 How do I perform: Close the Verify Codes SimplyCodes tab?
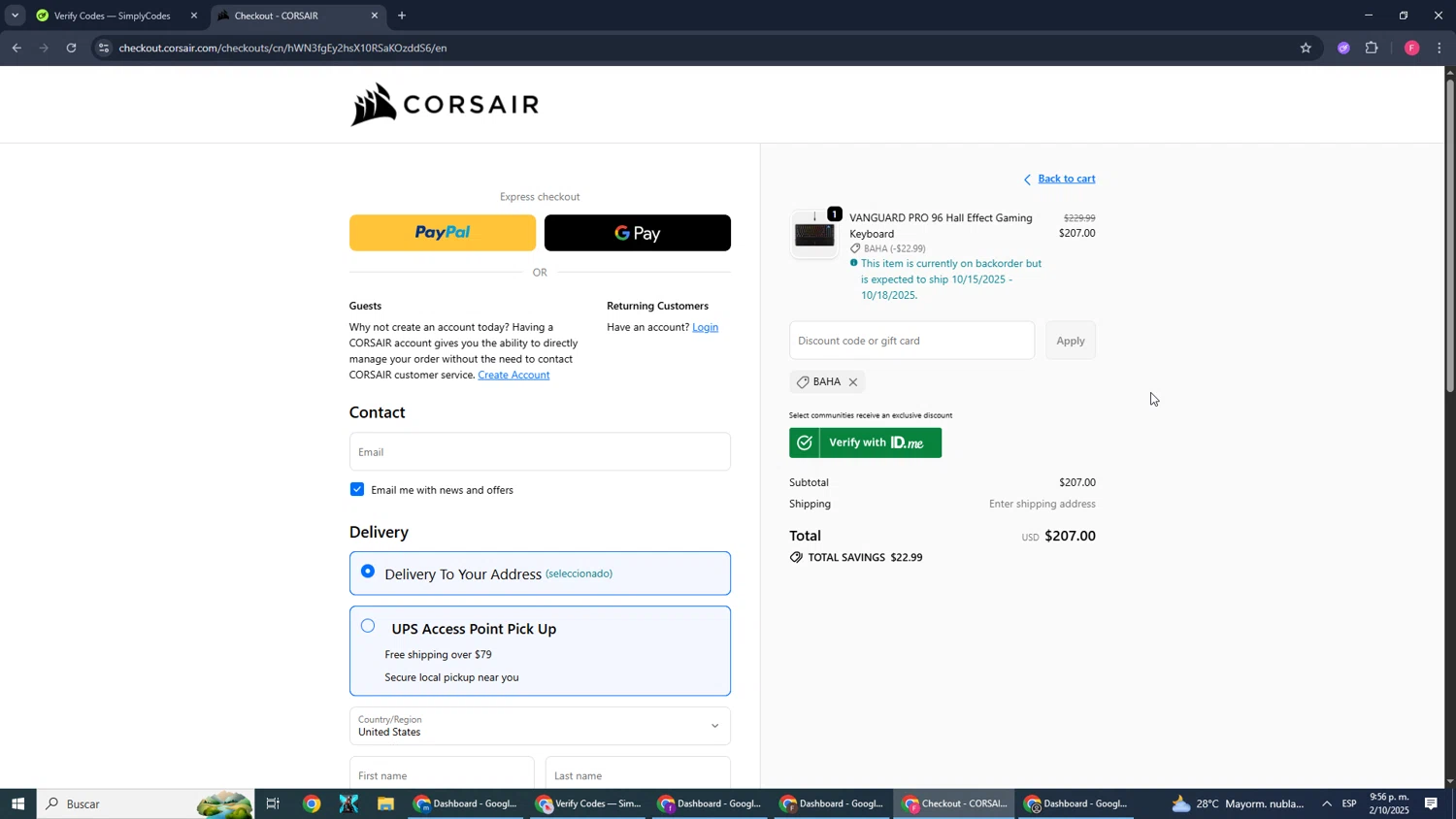[194, 16]
